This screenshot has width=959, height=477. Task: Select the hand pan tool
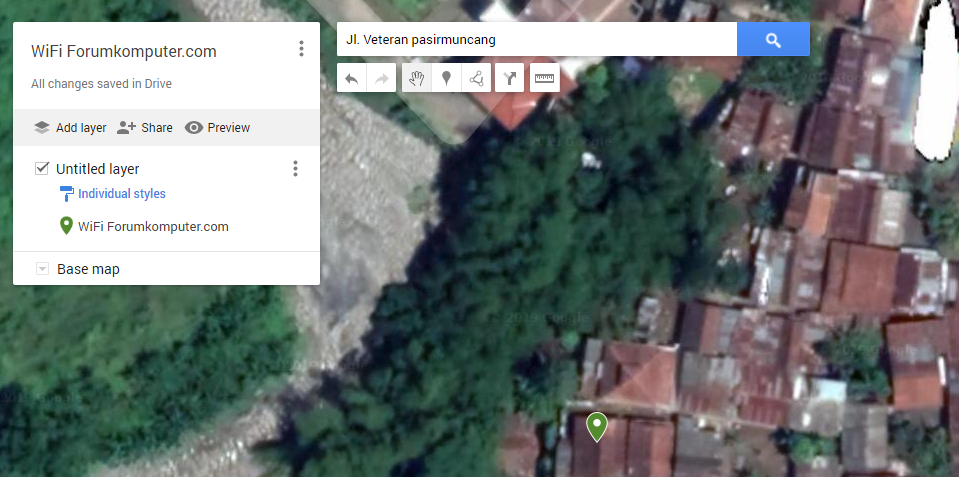click(x=417, y=78)
